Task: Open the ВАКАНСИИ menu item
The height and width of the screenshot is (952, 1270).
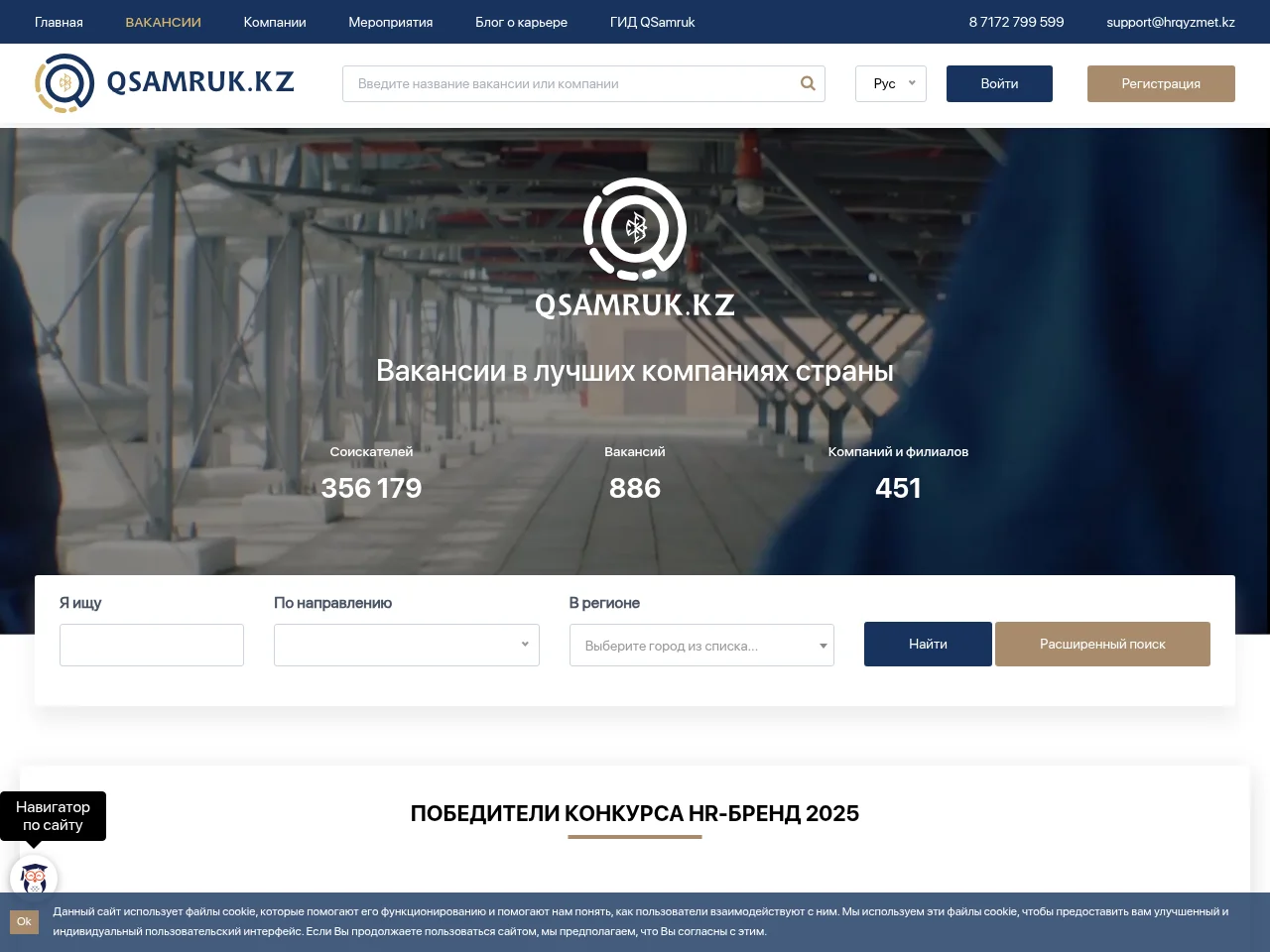Action: (163, 22)
